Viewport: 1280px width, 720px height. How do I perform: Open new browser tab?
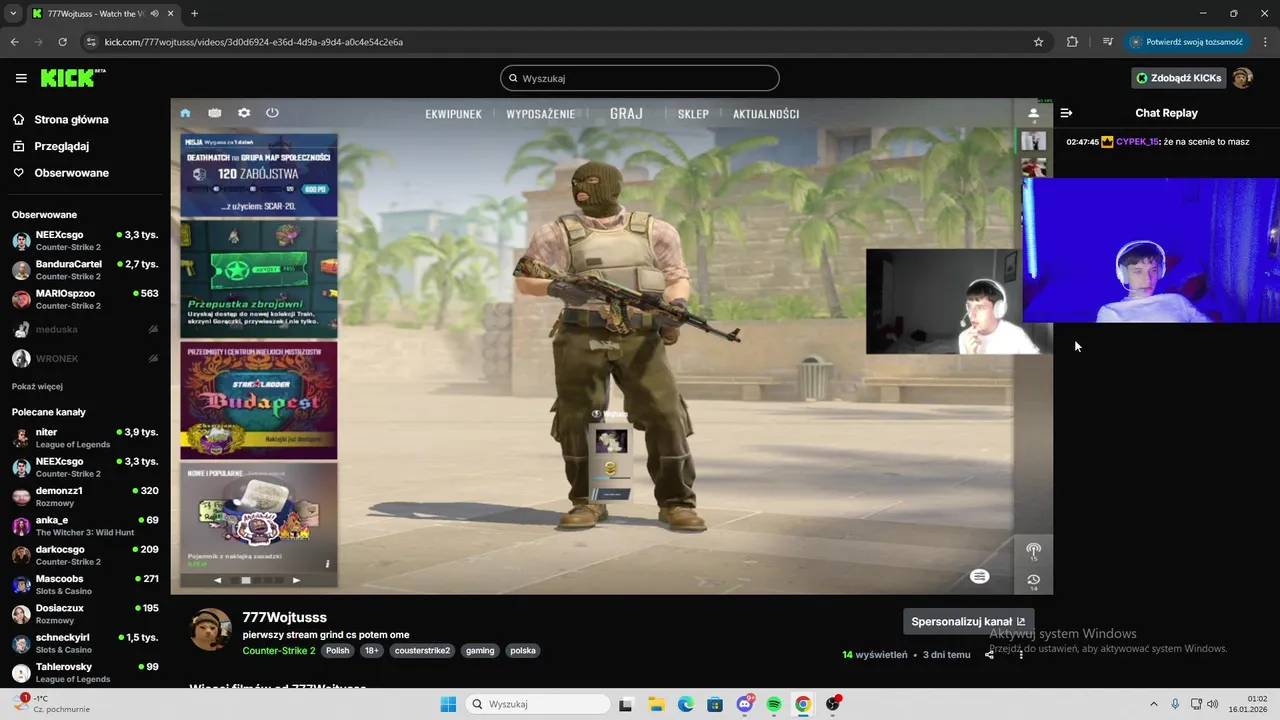pyautogui.click(x=194, y=14)
